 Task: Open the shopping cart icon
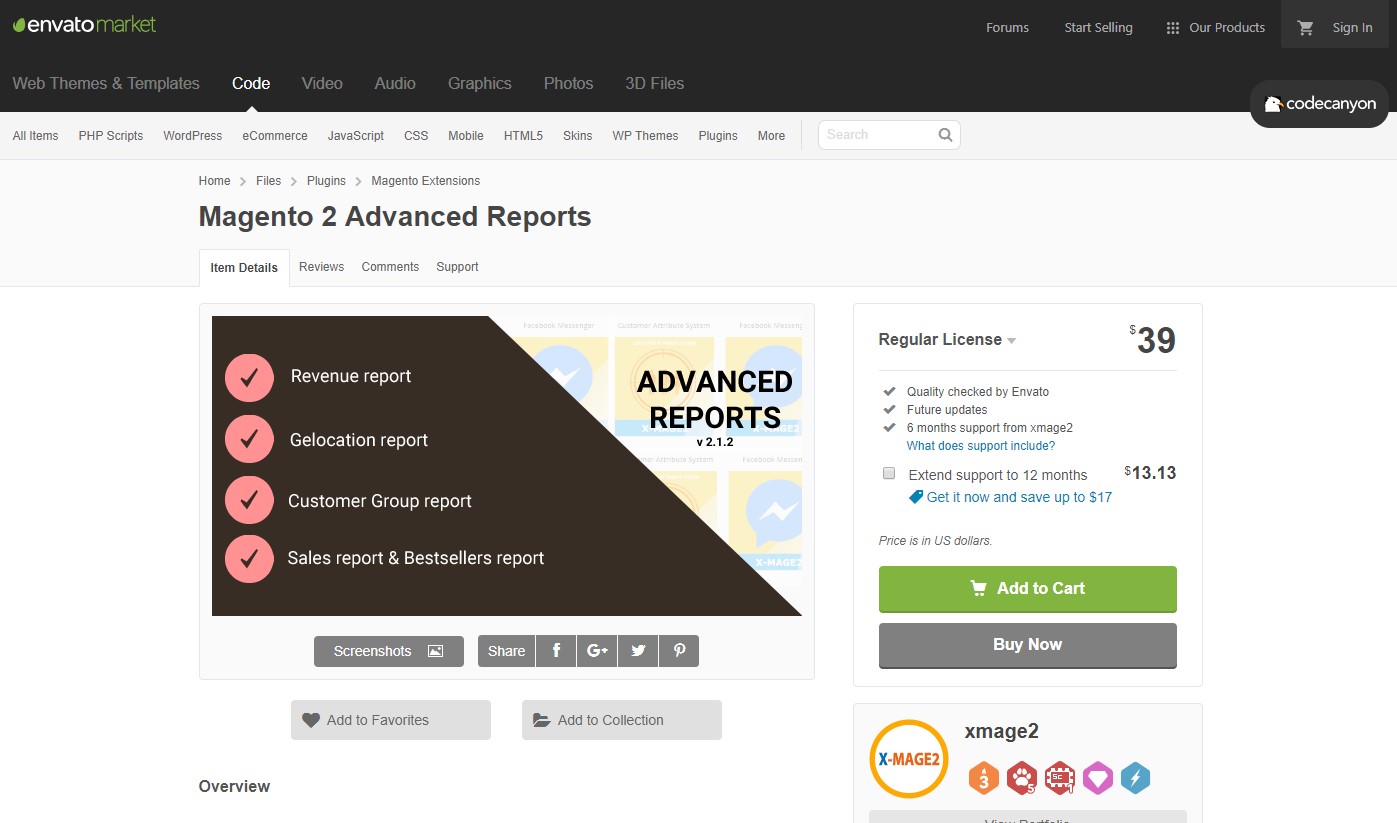[x=1305, y=28]
